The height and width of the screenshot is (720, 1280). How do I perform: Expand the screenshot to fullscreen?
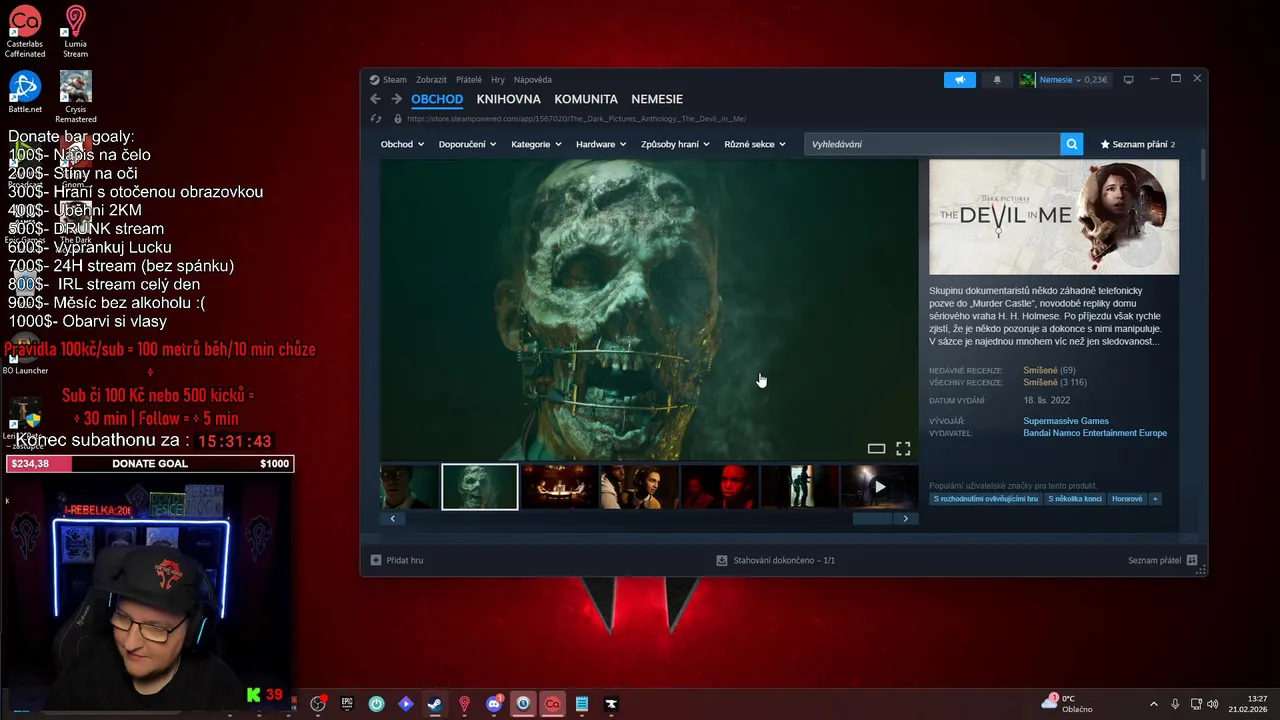[x=903, y=449]
